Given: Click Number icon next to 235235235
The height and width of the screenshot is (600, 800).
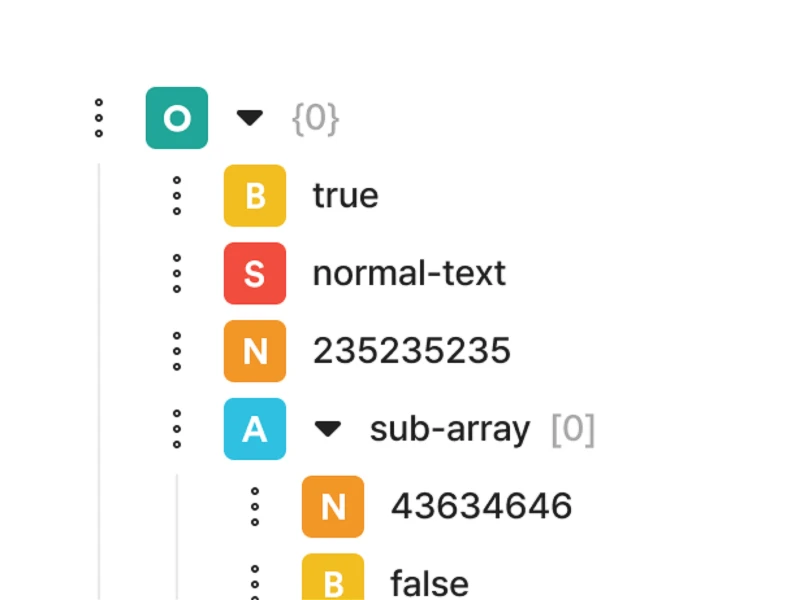Looking at the screenshot, I should 255,351.
